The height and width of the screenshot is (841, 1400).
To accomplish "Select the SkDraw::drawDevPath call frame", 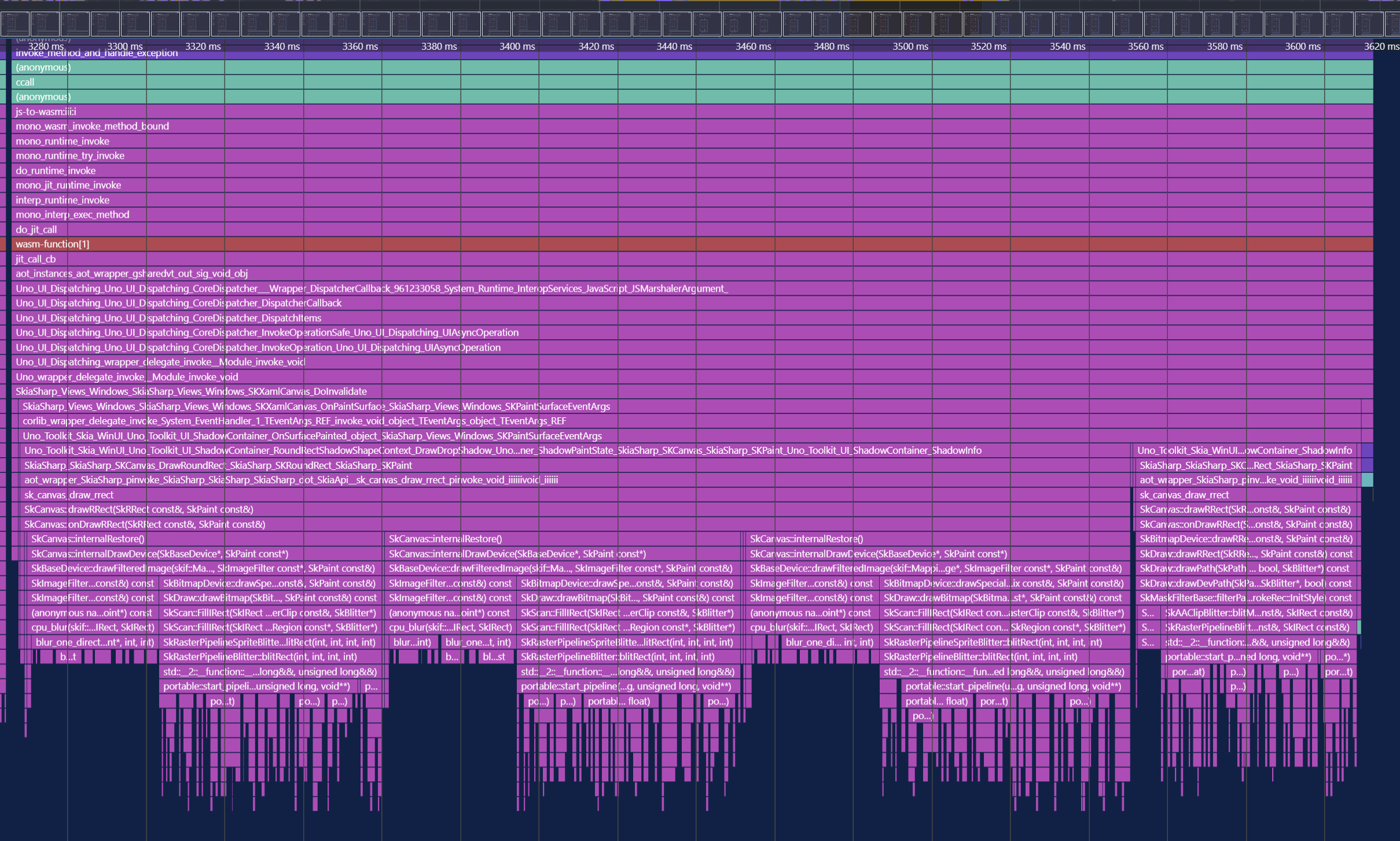I will pos(1245,583).
